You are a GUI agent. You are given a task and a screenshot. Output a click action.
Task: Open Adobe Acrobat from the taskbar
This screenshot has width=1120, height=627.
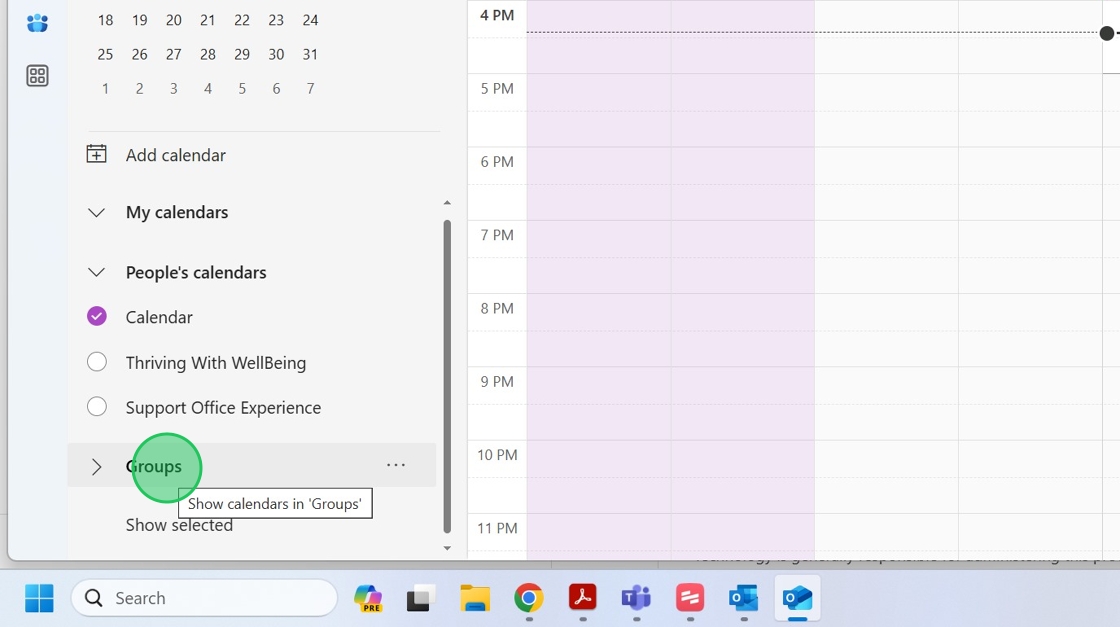583,598
